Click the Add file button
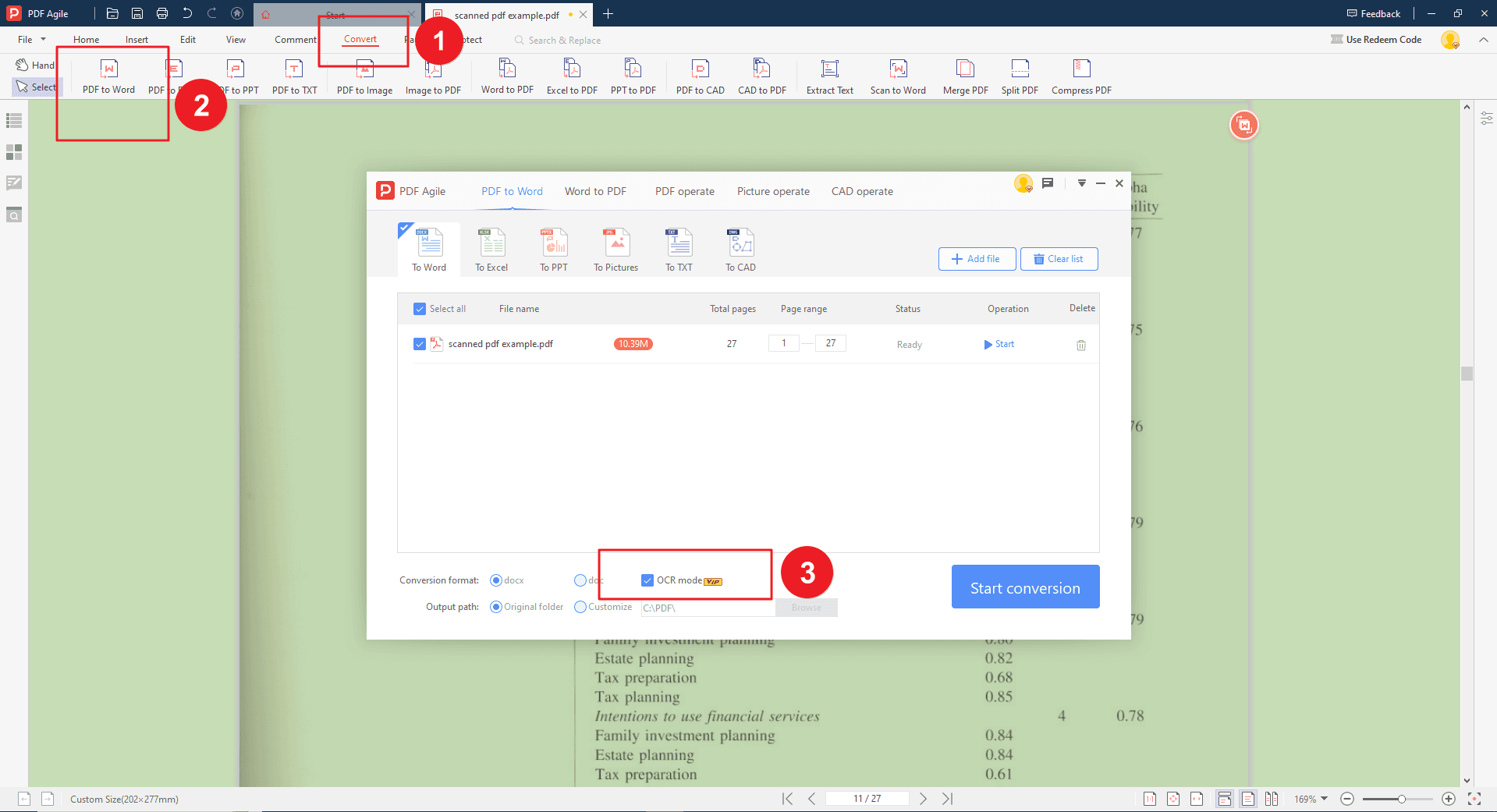The width and height of the screenshot is (1497, 812). (977, 259)
